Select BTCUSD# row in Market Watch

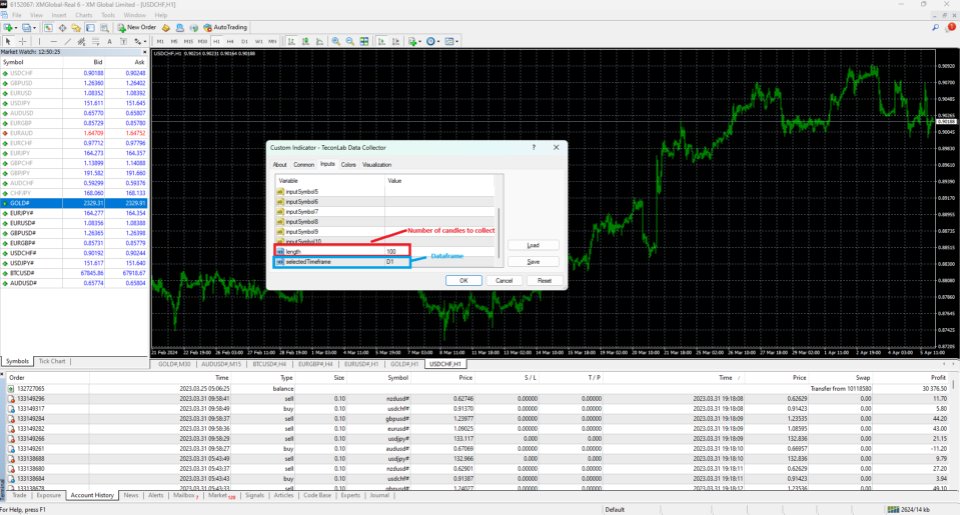coord(73,273)
